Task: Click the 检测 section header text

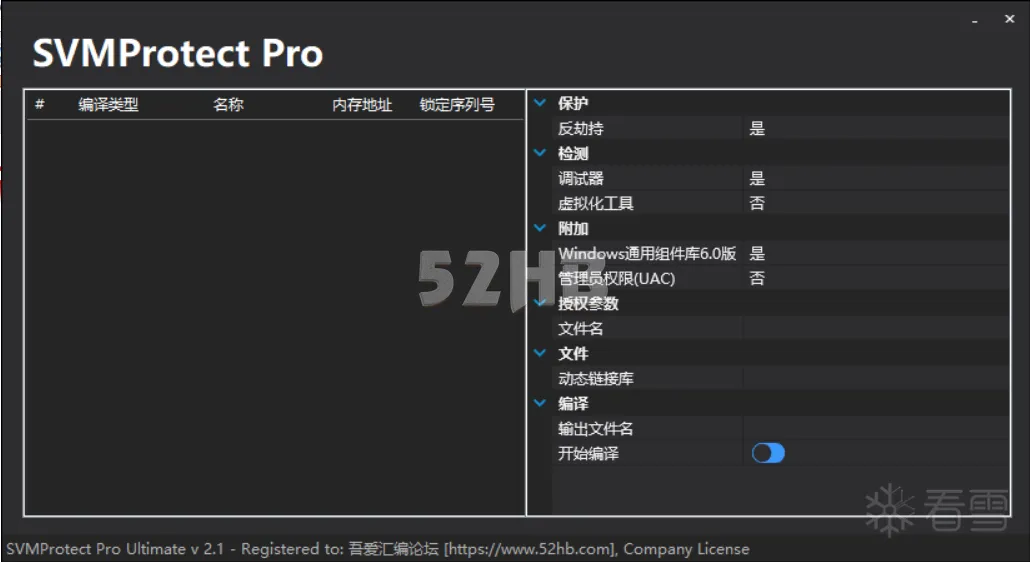Action: pyautogui.click(x=573, y=153)
